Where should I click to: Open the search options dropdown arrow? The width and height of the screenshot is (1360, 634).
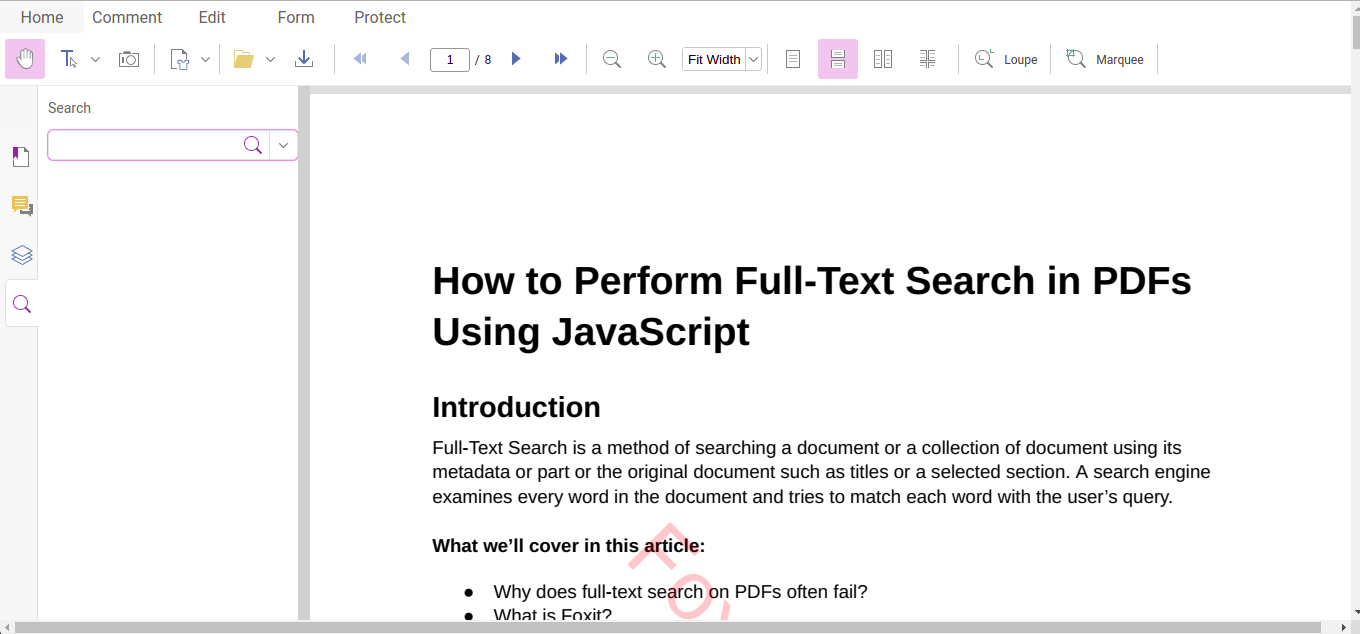click(283, 145)
